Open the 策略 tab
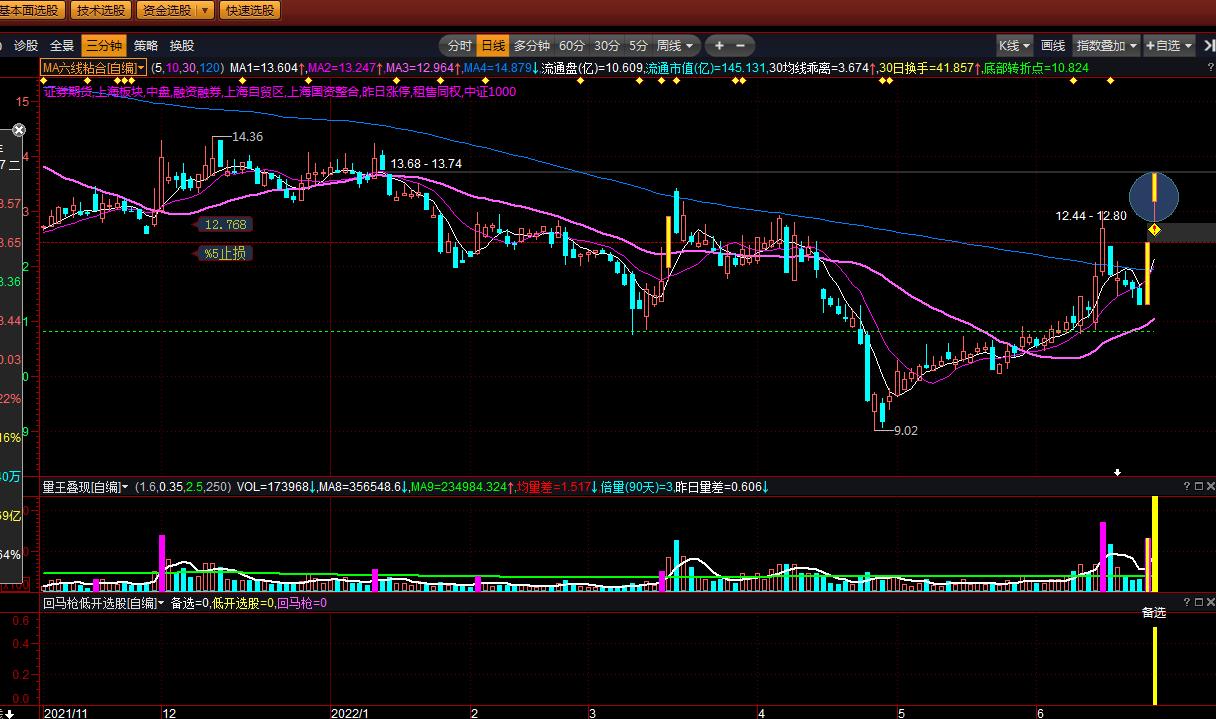Image resolution: width=1216 pixels, height=719 pixels. click(146, 46)
